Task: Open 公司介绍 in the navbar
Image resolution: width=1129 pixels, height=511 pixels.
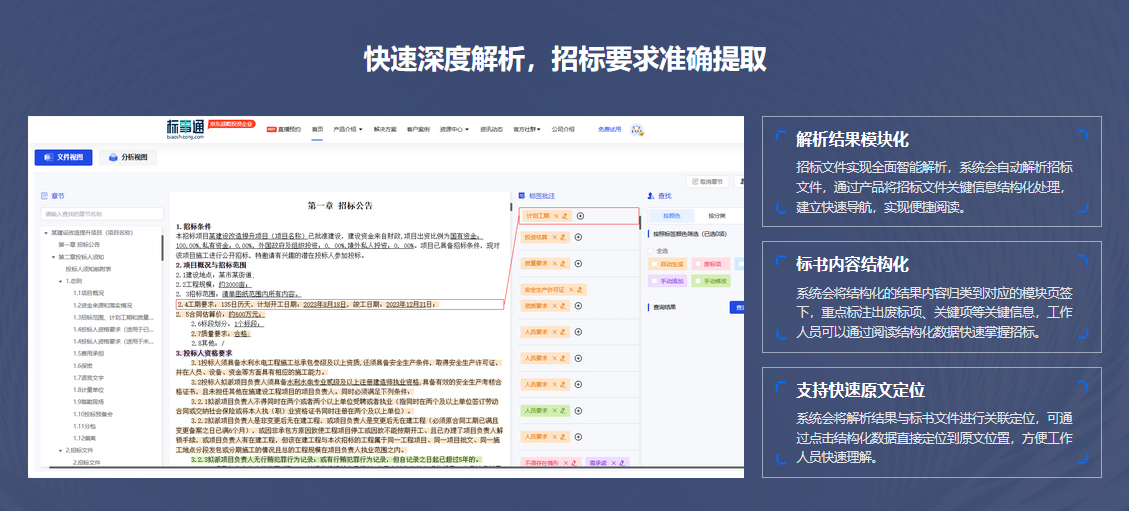Action: [564, 130]
